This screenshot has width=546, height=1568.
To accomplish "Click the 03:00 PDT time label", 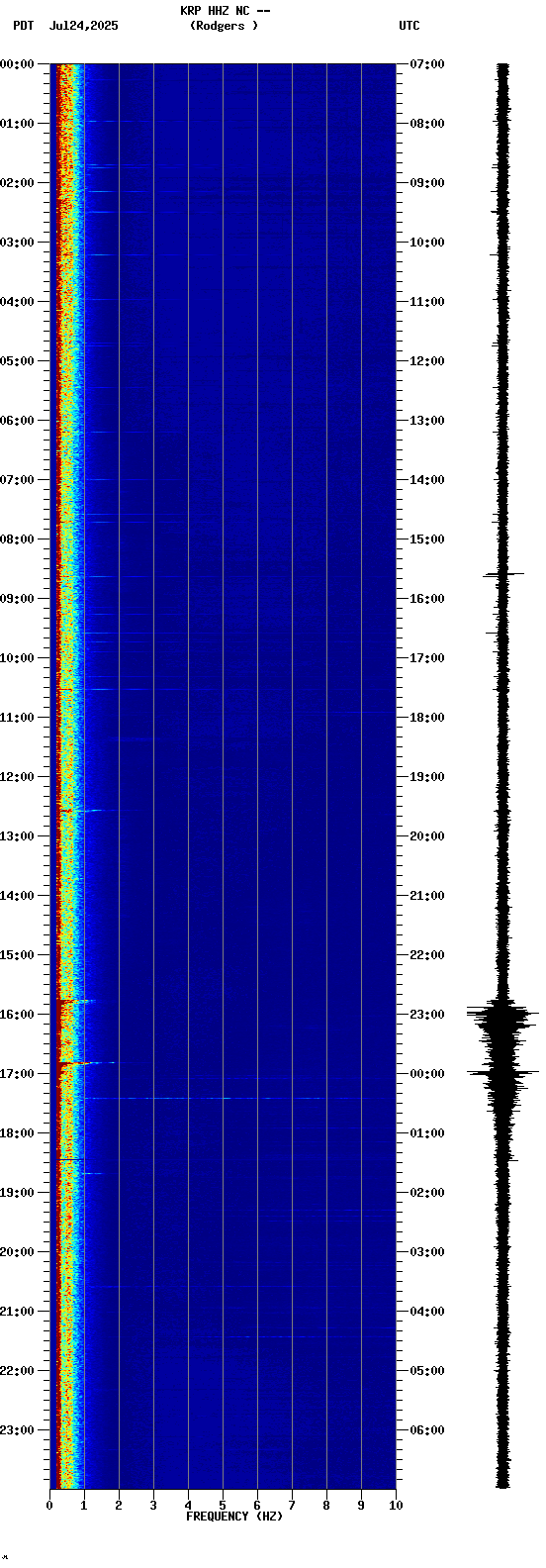I will (17, 243).
